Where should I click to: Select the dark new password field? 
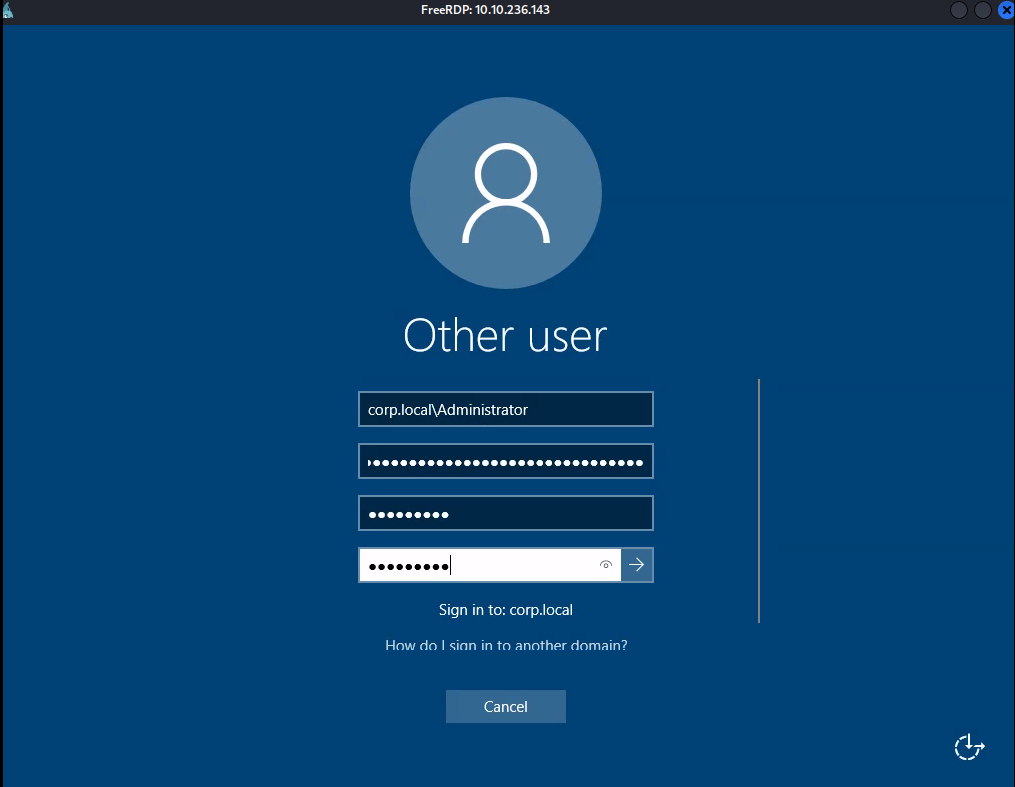[x=505, y=513]
